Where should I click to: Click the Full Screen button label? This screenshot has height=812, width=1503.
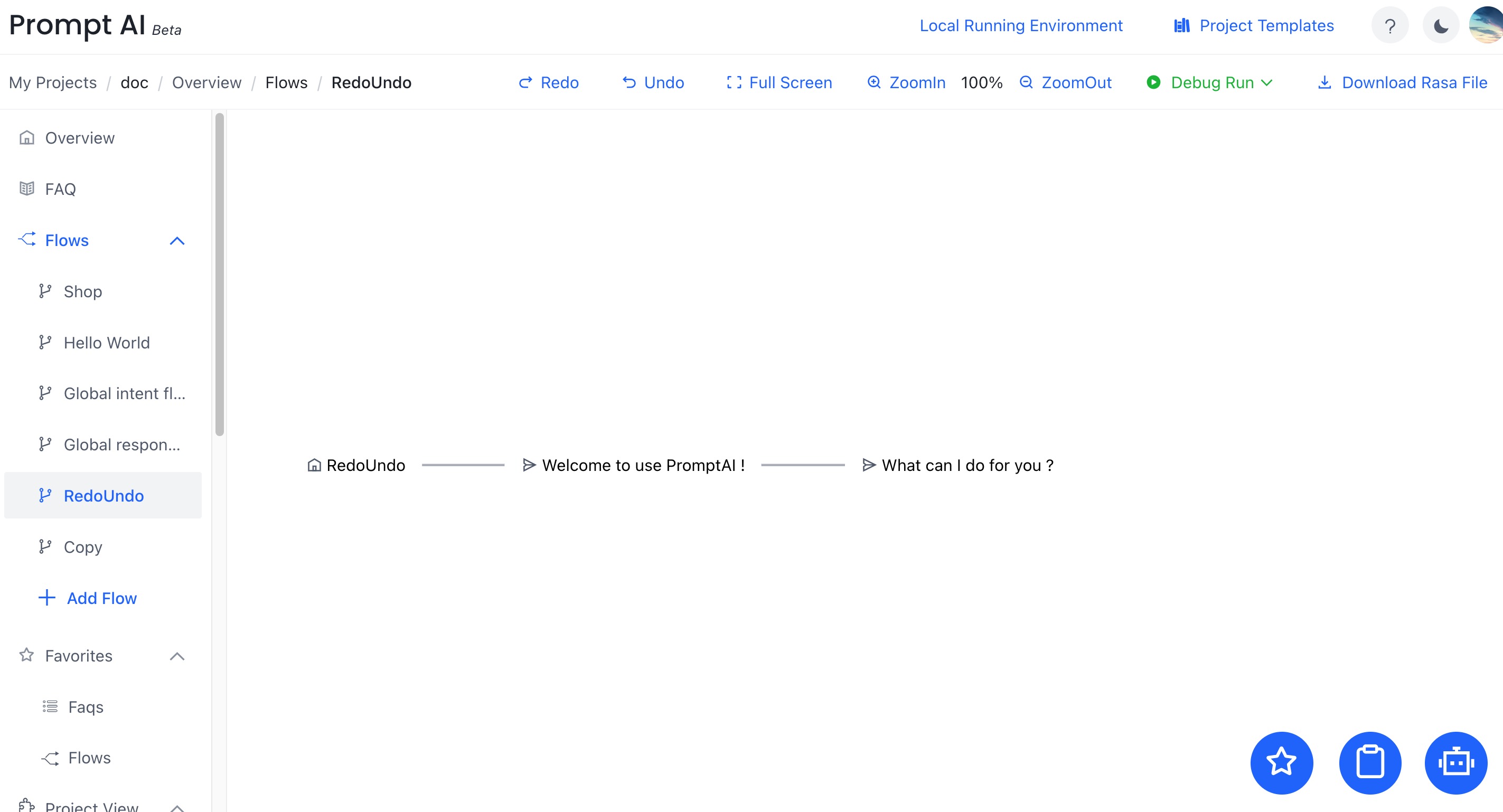[x=791, y=82]
